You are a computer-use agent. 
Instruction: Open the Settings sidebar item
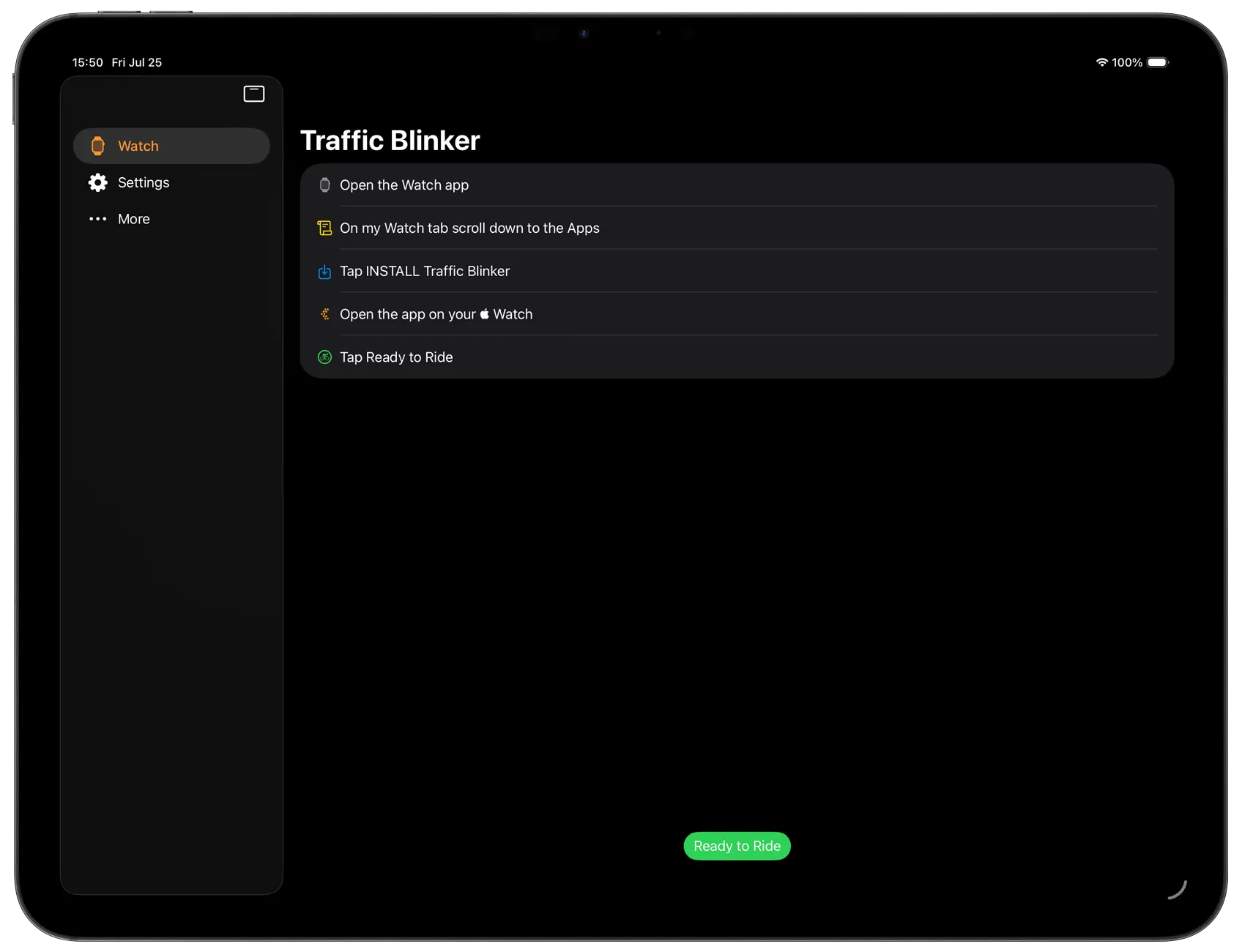click(171, 182)
